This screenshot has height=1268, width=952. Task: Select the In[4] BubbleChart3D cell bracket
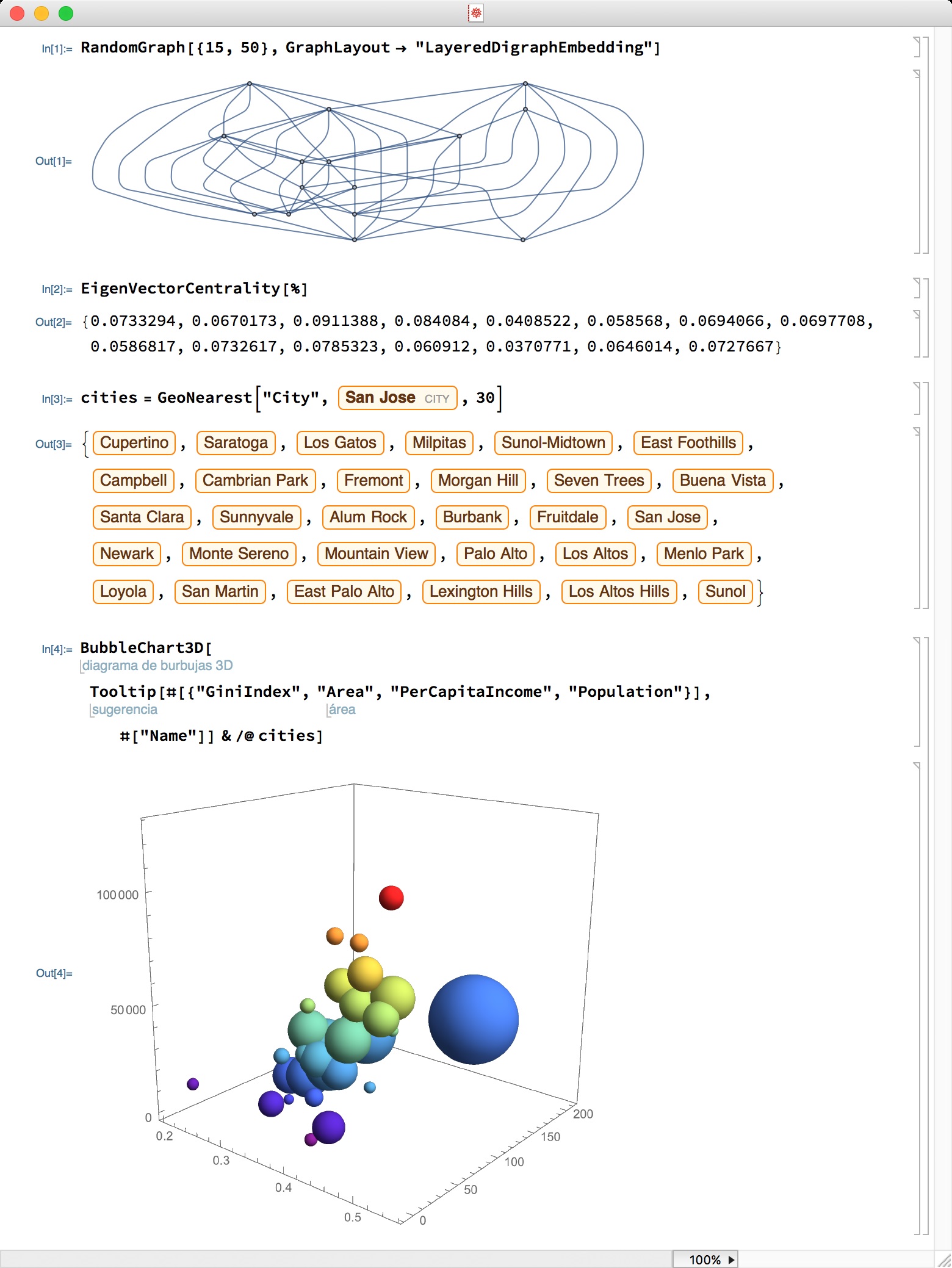pos(916,691)
